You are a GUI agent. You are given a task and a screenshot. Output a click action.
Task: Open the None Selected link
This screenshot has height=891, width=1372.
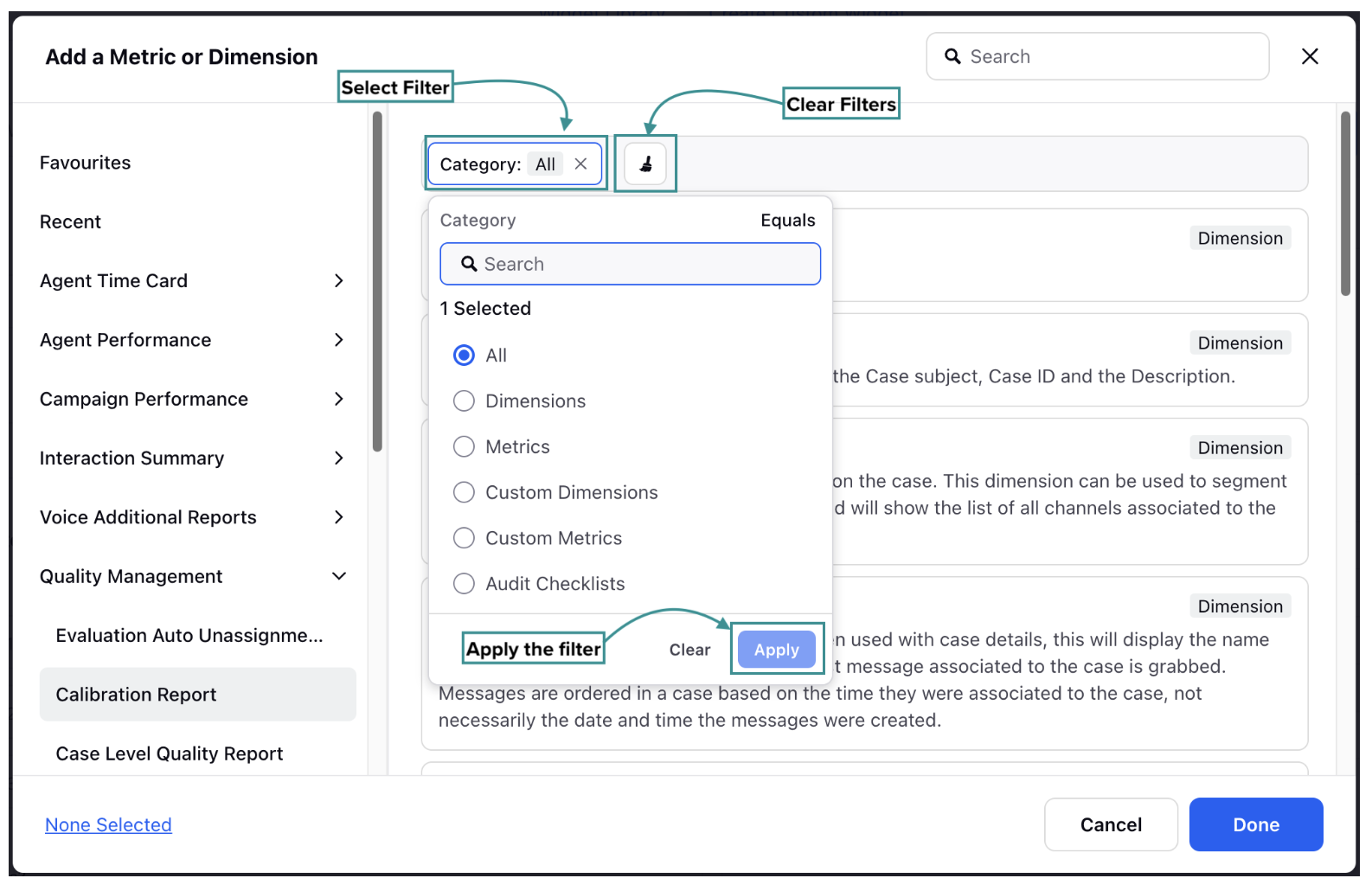(x=108, y=825)
